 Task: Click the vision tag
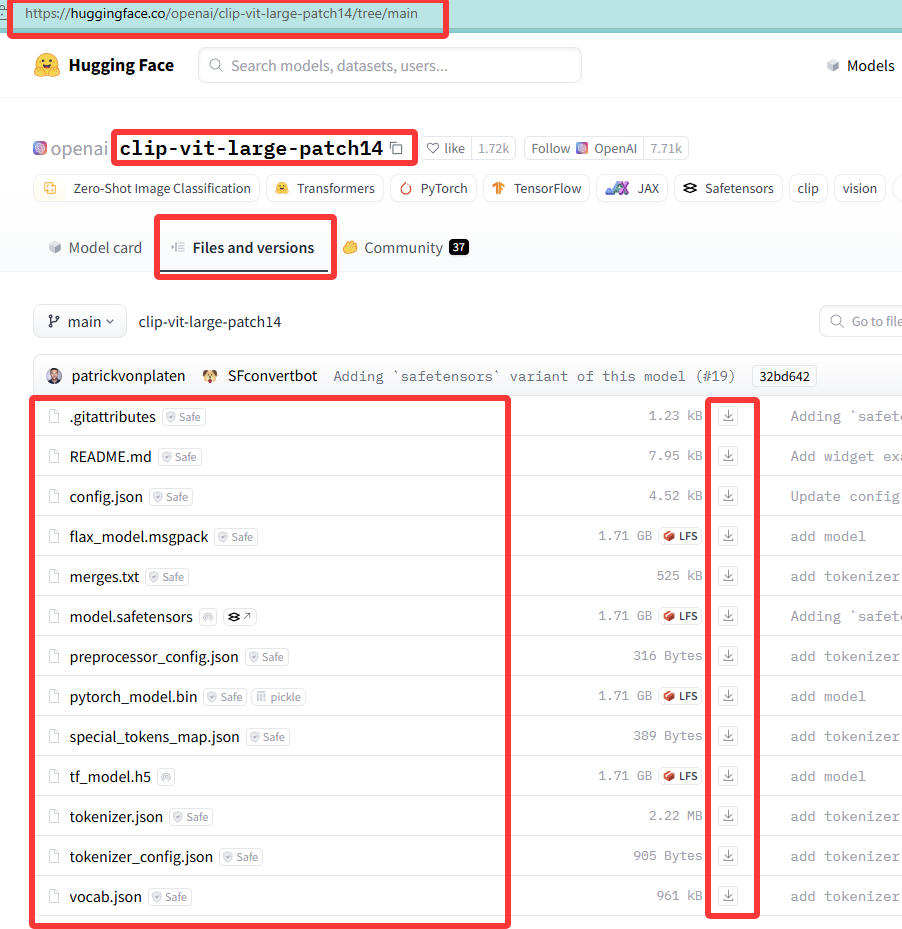click(x=859, y=188)
